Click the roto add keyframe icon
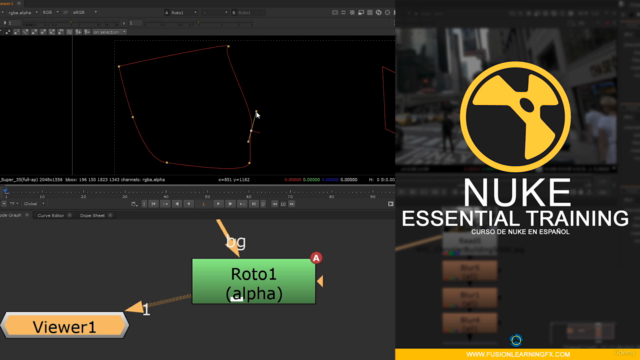Screen dimensions: 640x360 (78, 32)
